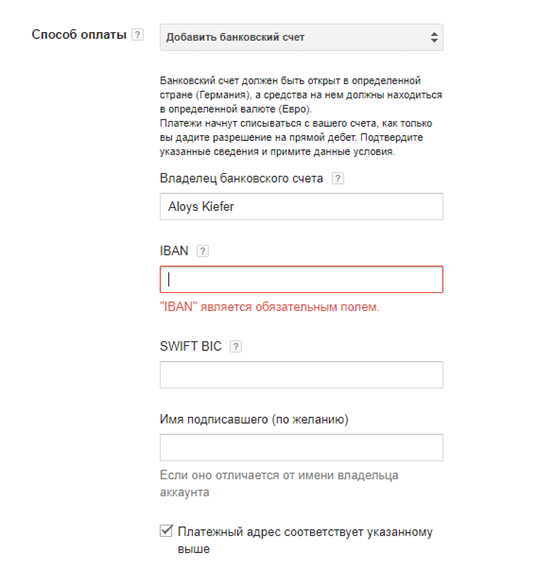Focus the account owner field with Aloys Kiefer
Viewport: 554px width, 570px height.
tap(301, 206)
